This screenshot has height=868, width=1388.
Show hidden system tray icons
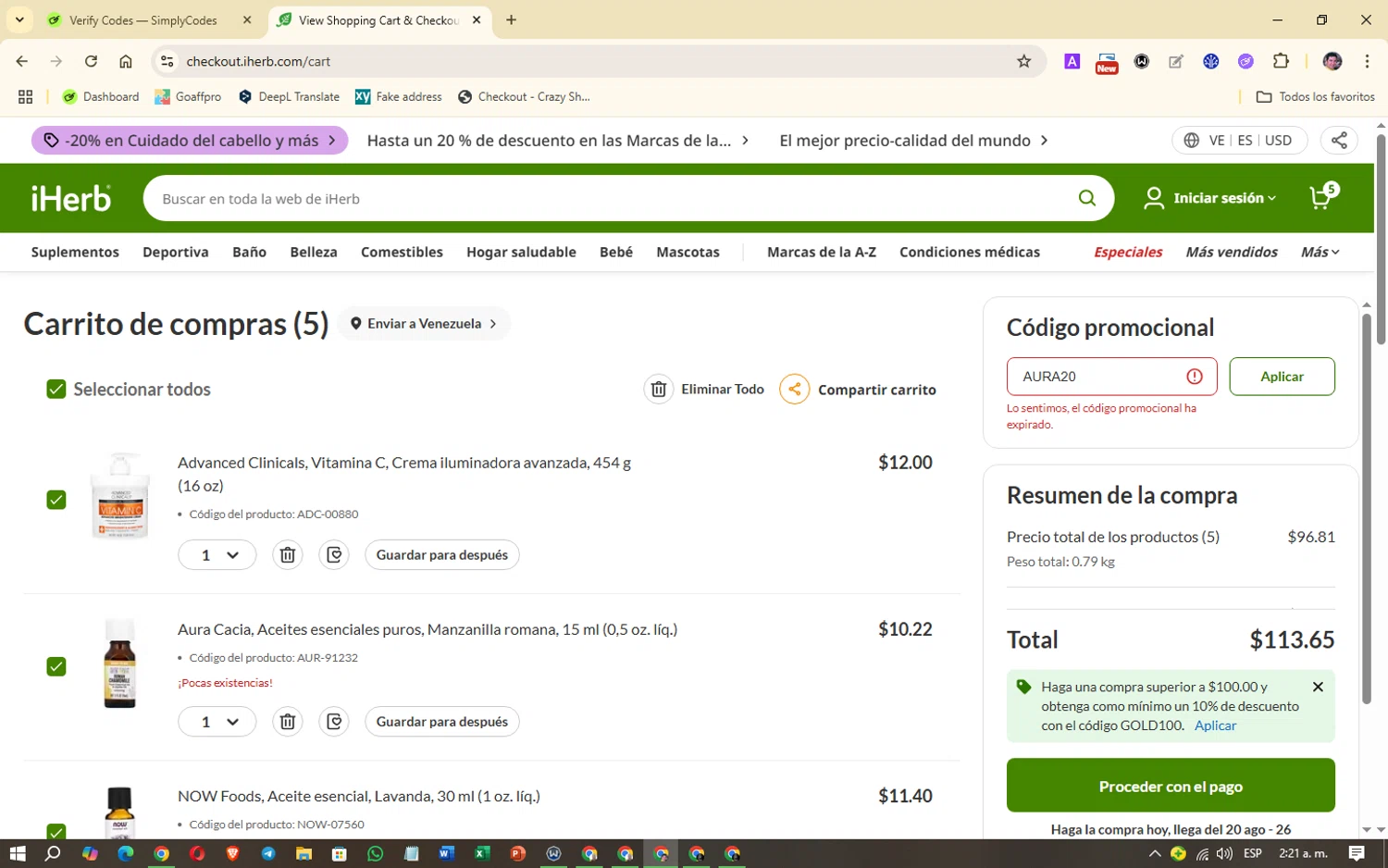pos(1154,853)
